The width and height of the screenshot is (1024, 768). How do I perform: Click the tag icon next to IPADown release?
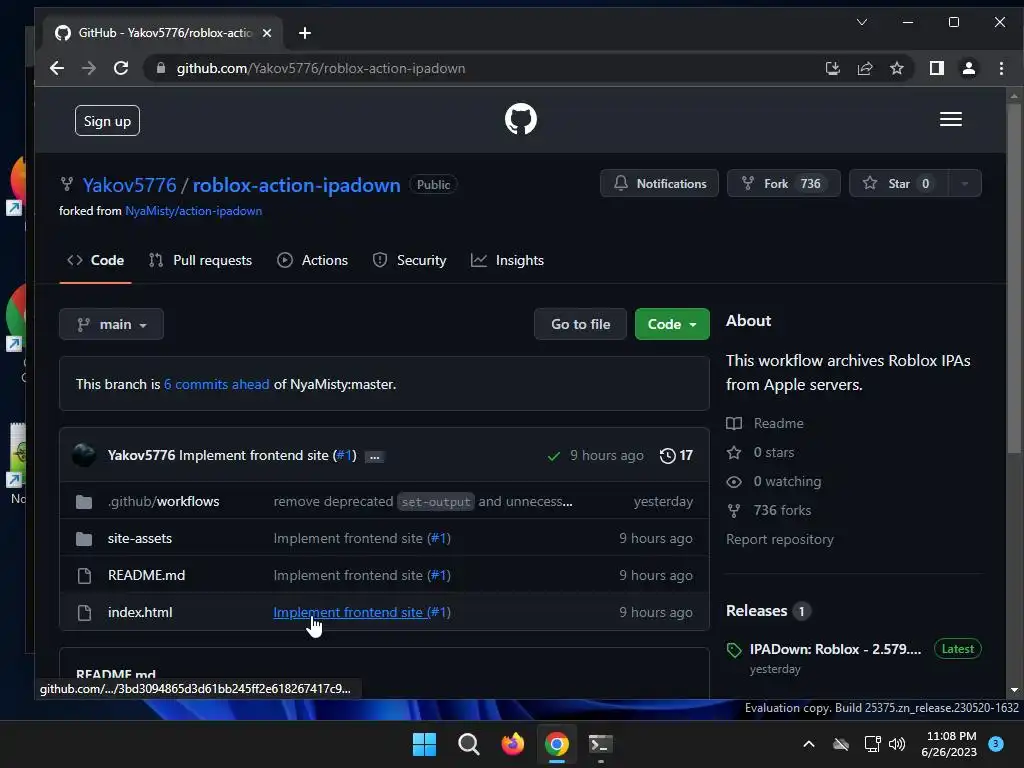[734, 650]
